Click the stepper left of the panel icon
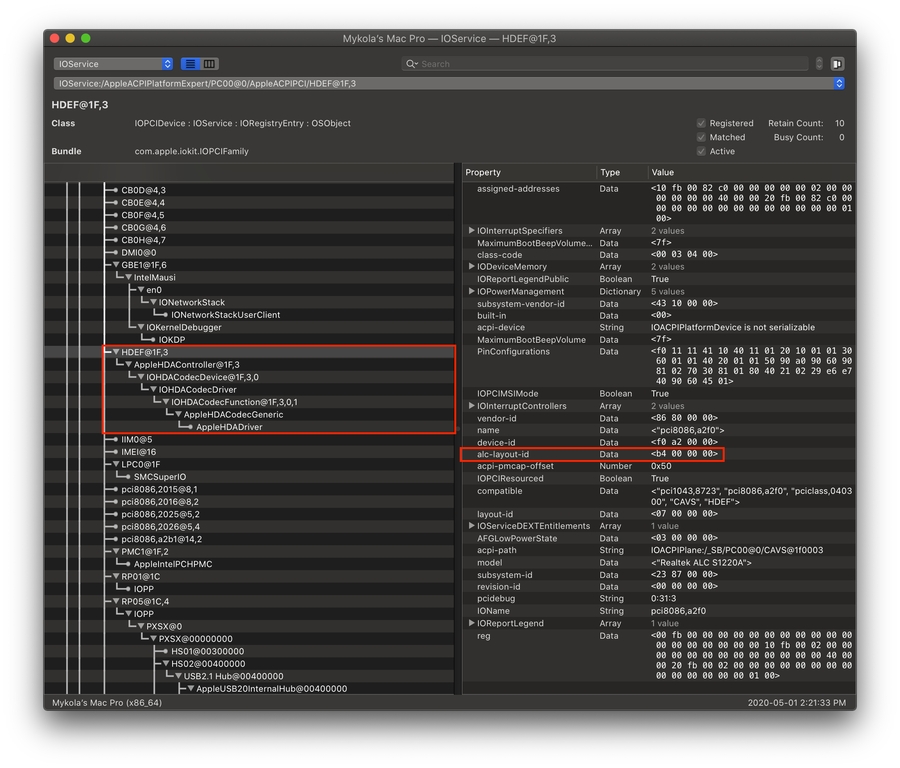The width and height of the screenshot is (900, 768). click(x=819, y=64)
